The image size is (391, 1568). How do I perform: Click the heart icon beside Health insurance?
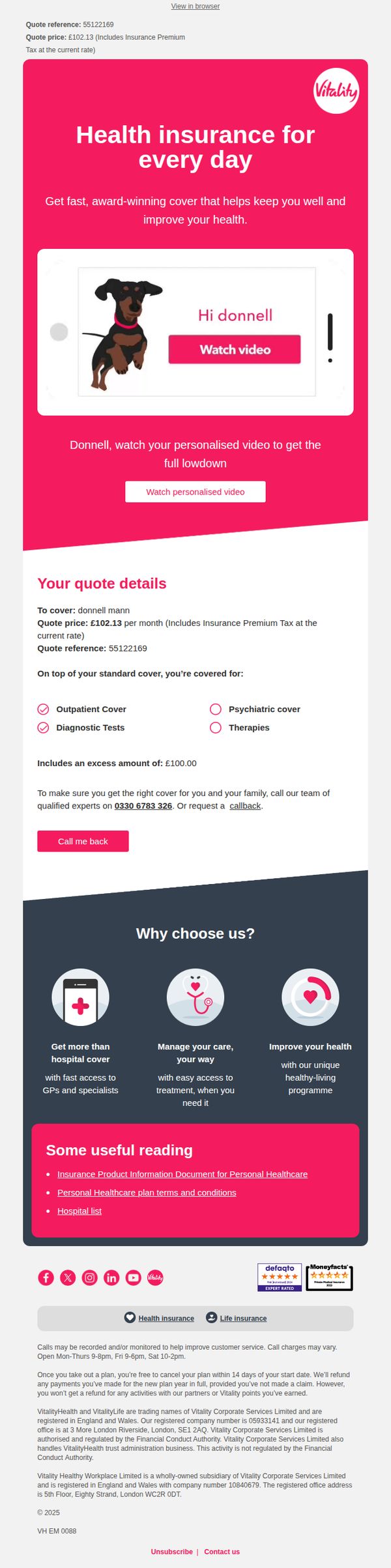click(130, 1317)
